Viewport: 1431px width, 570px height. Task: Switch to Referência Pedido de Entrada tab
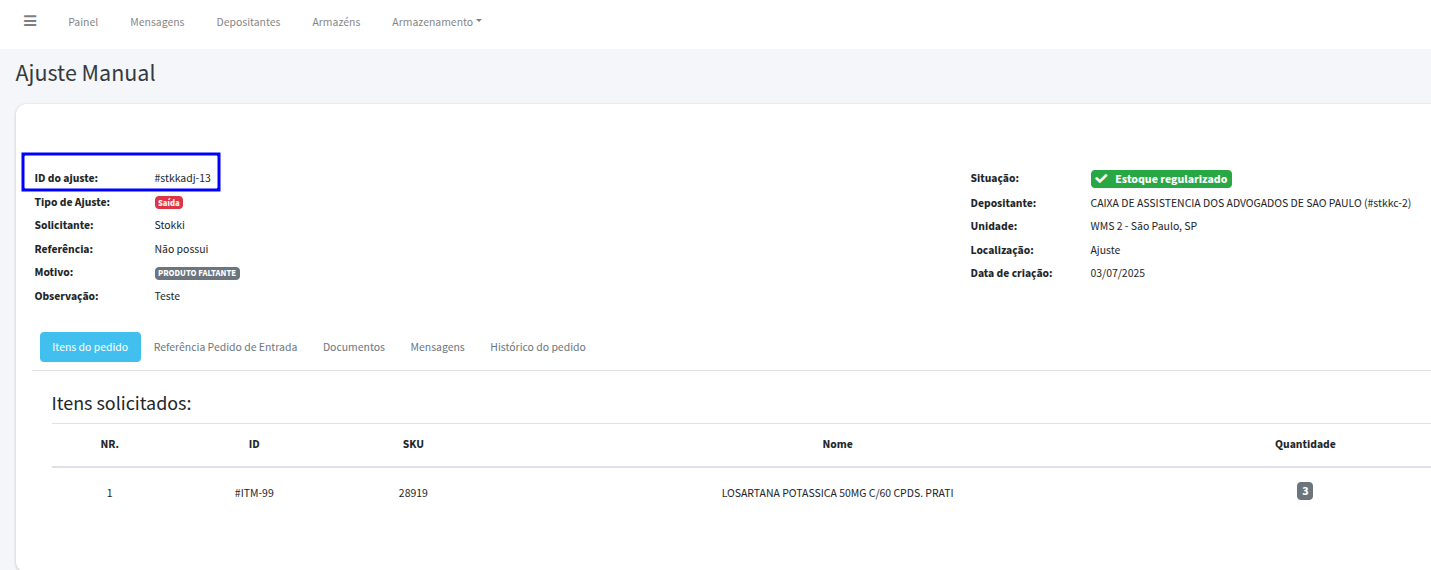point(225,347)
